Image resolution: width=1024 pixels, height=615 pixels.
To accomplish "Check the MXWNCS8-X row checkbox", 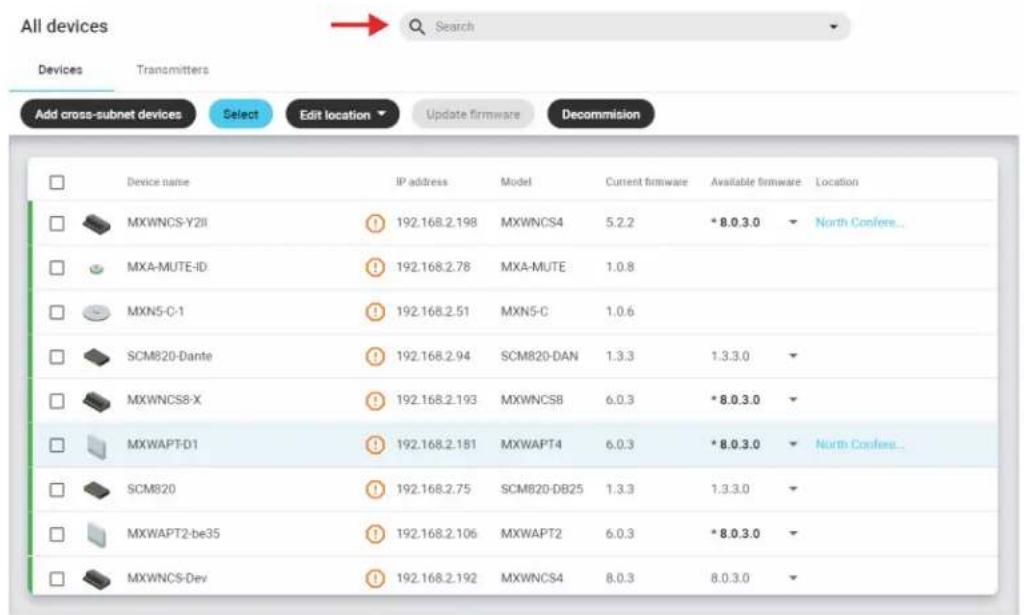I will 57,400.
